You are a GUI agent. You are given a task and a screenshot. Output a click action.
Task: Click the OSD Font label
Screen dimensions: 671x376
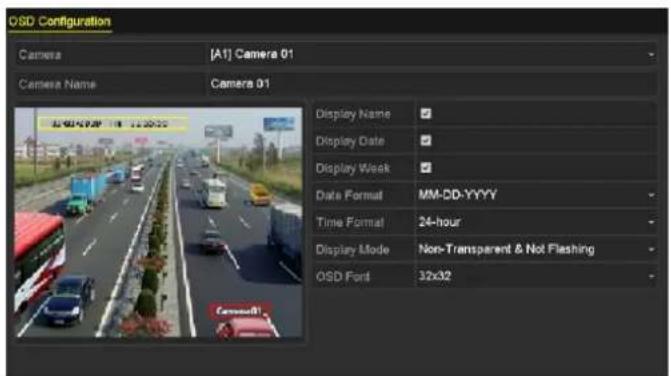[343, 277]
